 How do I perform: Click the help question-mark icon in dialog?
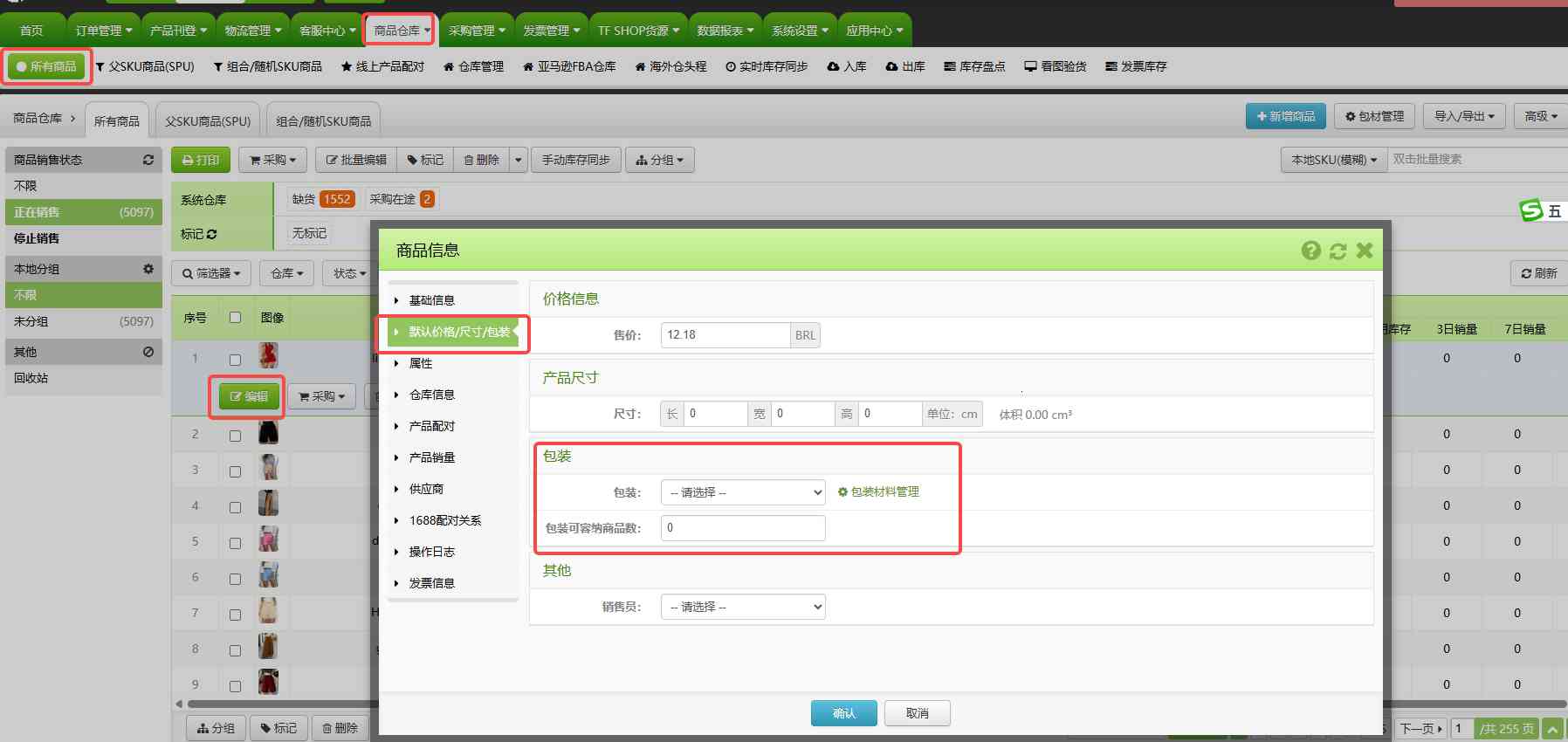1310,251
